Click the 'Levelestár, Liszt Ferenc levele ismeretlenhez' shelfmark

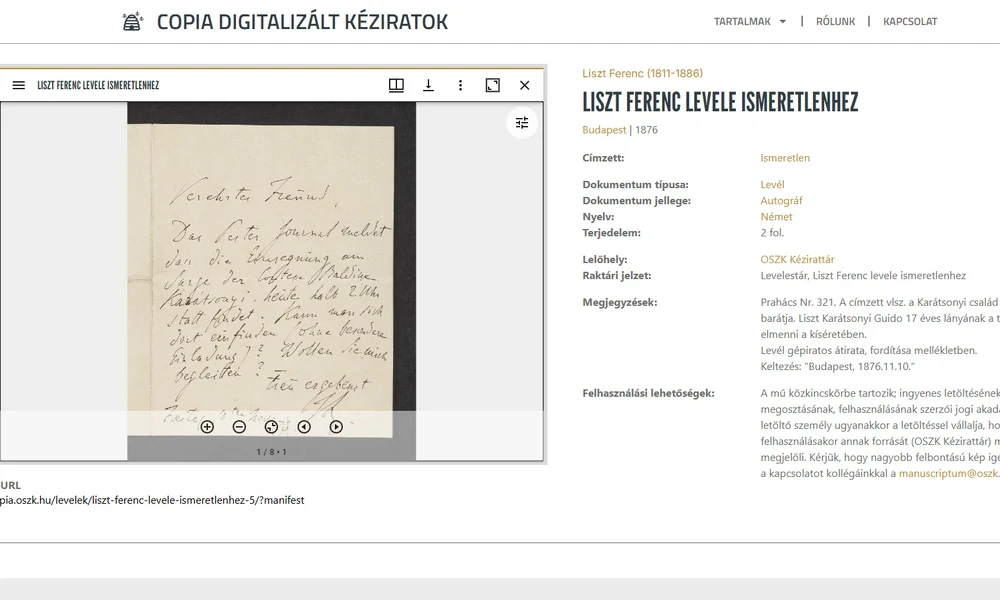tap(863, 276)
